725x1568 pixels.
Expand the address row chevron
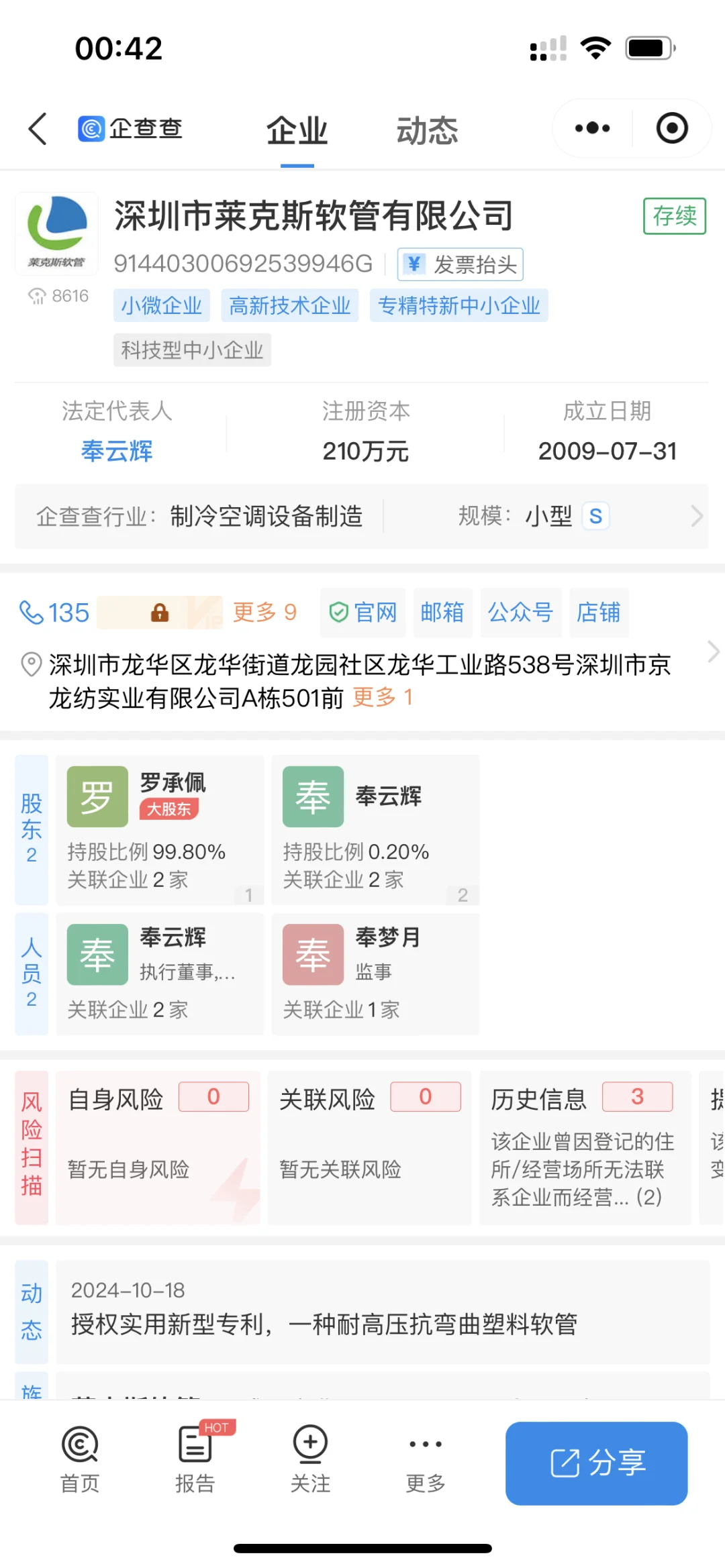coord(713,651)
